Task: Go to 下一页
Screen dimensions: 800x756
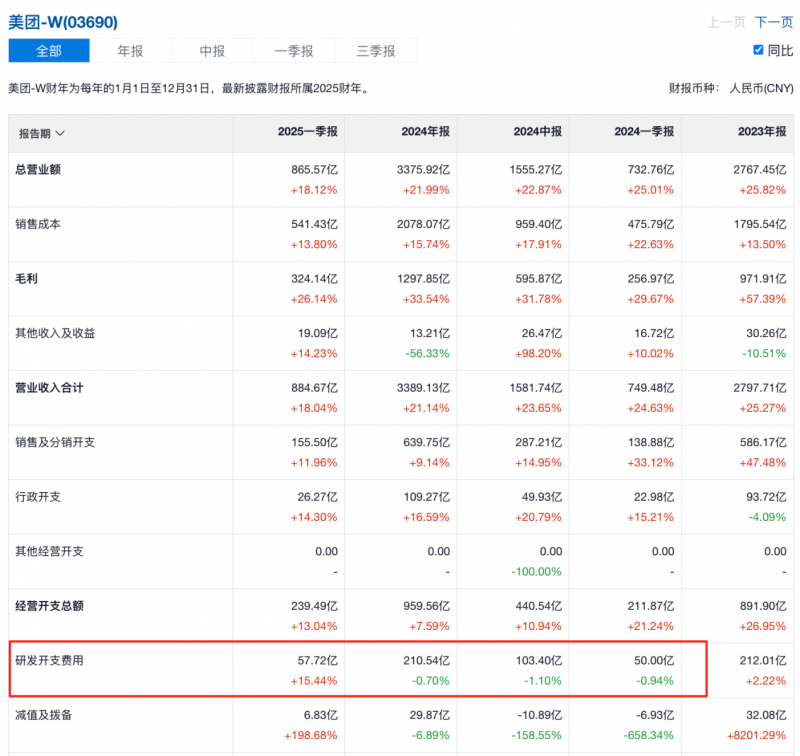Action: 774,22
